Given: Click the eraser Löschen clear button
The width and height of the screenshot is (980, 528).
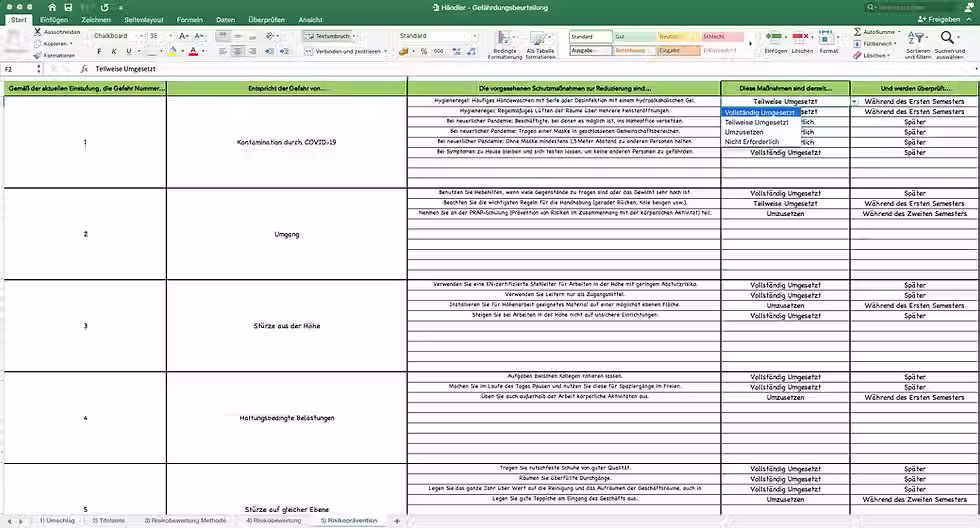Looking at the screenshot, I should point(872,55).
